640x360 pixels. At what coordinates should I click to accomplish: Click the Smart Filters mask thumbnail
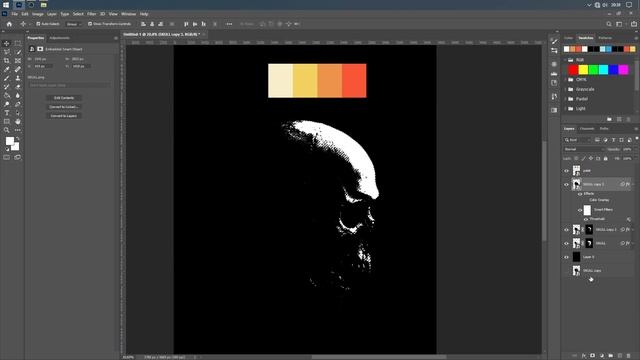click(587, 210)
